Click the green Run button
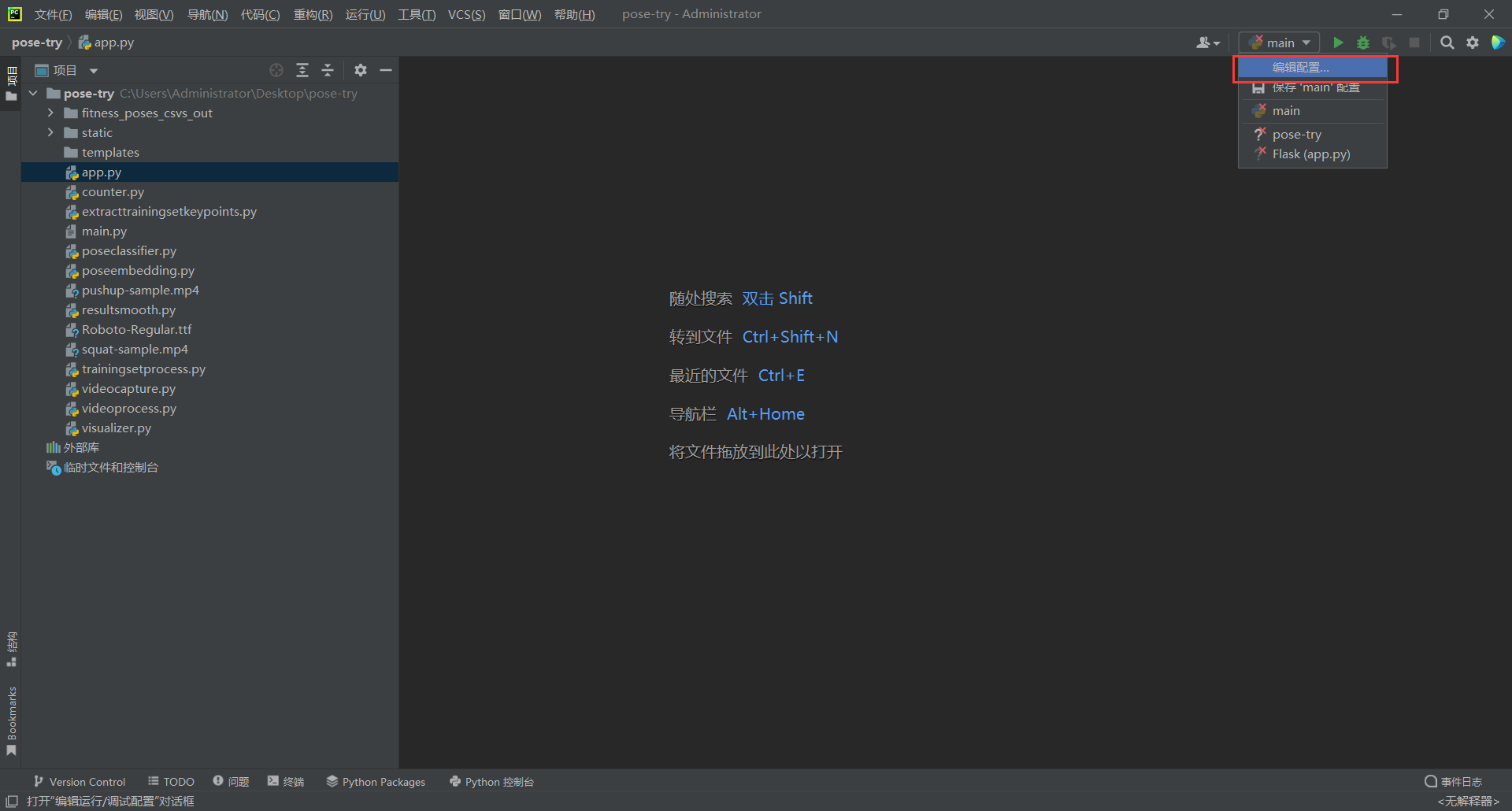1512x811 pixels. (1337, 43)
